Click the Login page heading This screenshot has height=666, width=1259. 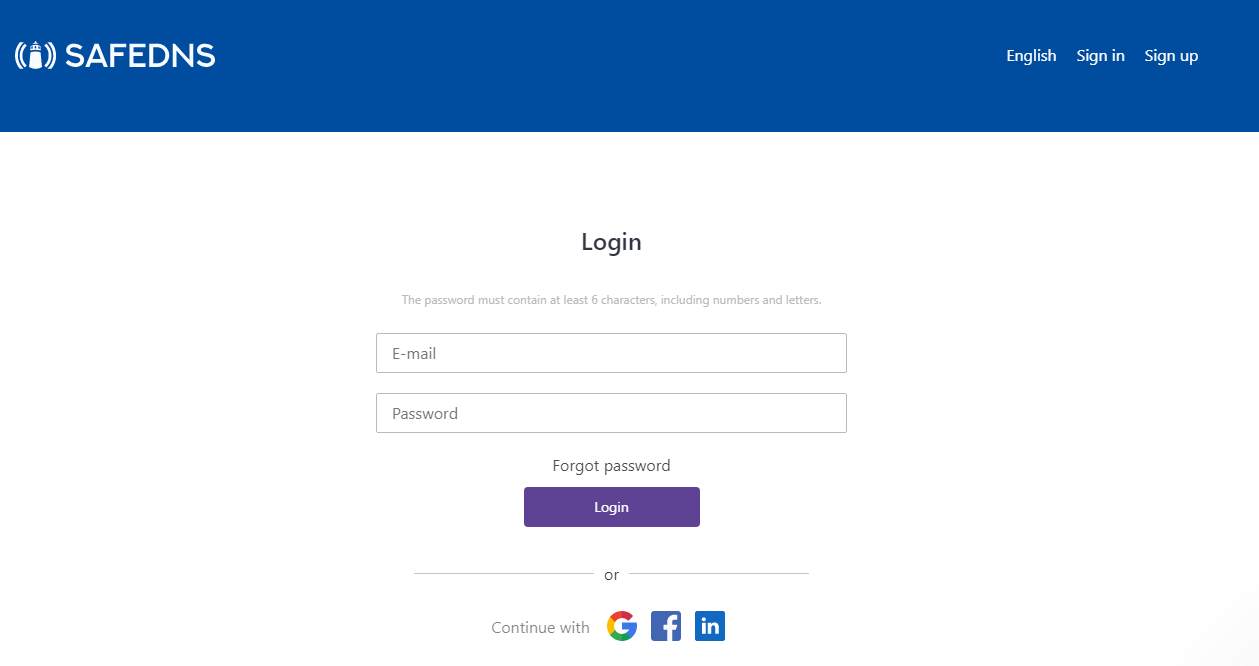[x=611, y=242]
